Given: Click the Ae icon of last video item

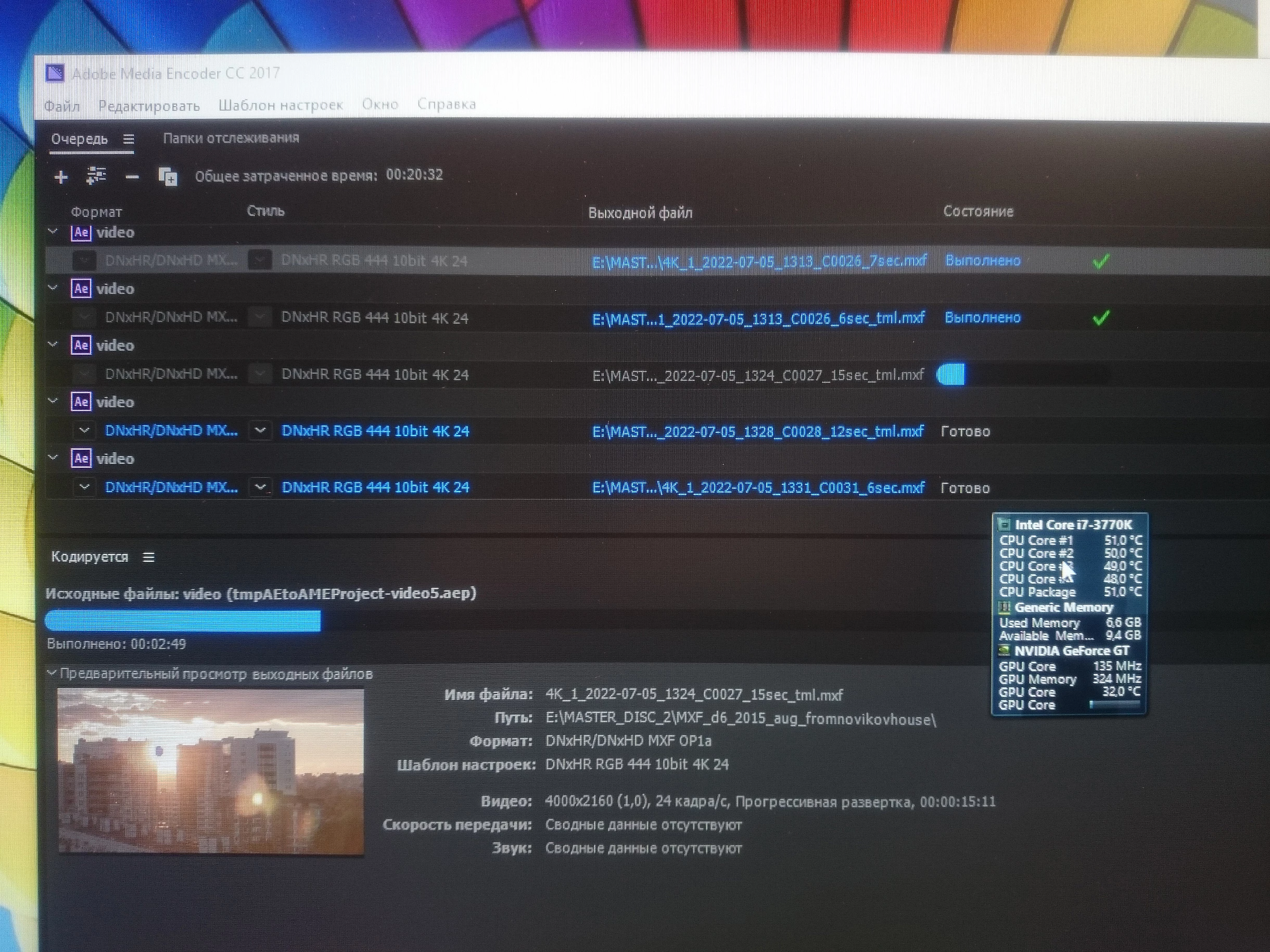Looking at the screenshot, I should coord(81,458).
